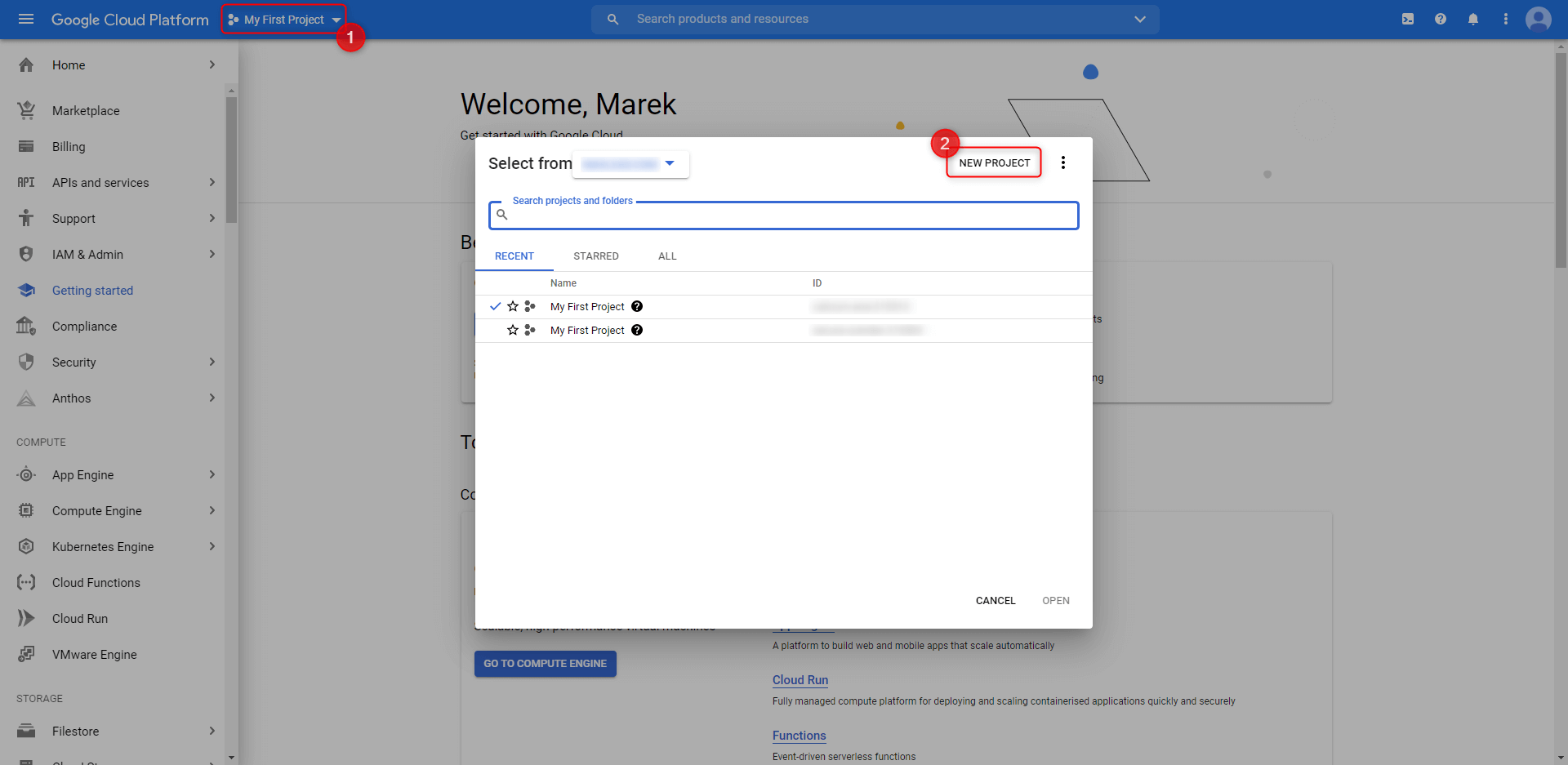The image size is (1568, 765).
Task: Click the Compliance building icon
Action: 26,326
